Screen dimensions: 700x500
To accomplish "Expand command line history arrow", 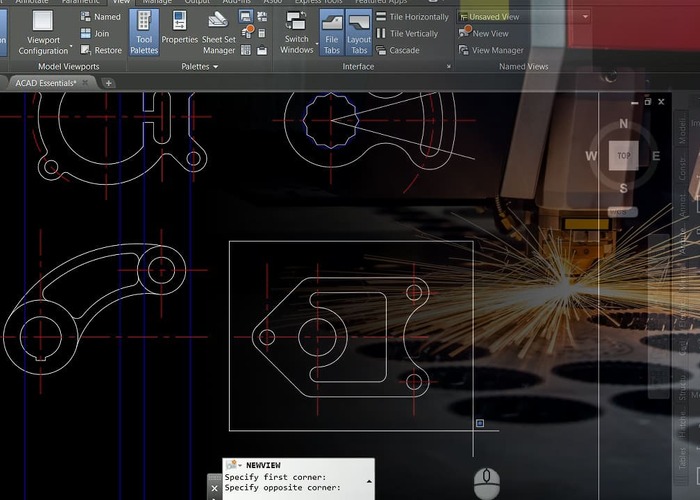I will click(x=369, y=481).
